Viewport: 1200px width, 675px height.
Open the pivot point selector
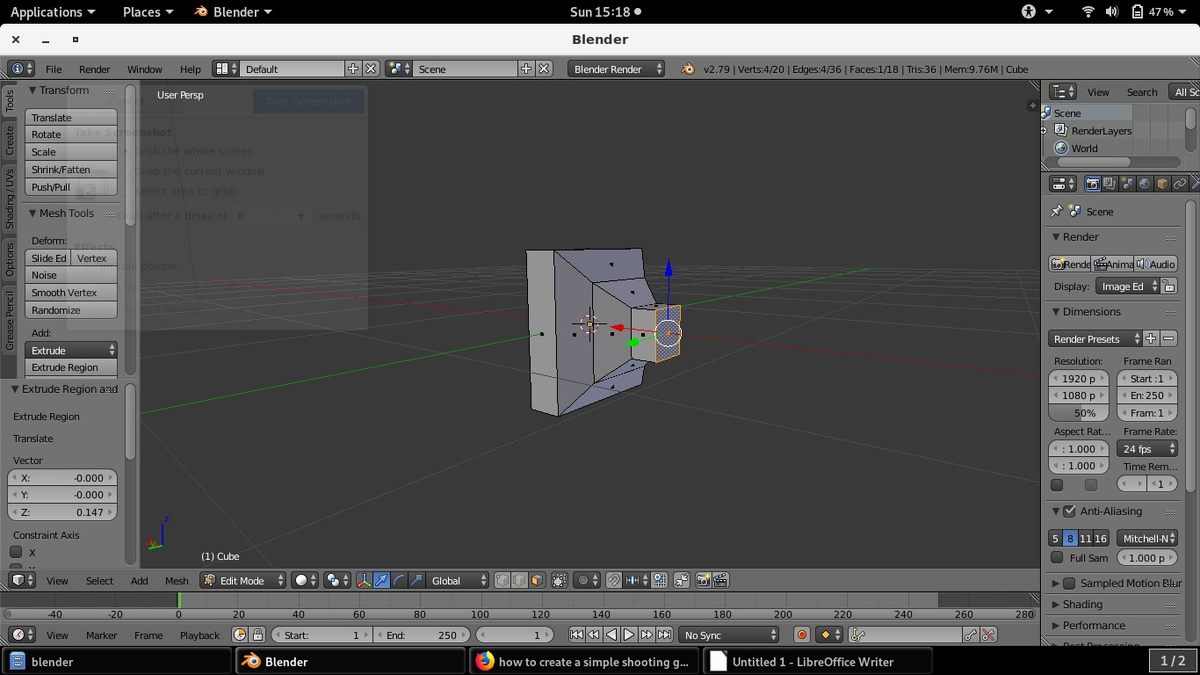(x=336, y=580)
